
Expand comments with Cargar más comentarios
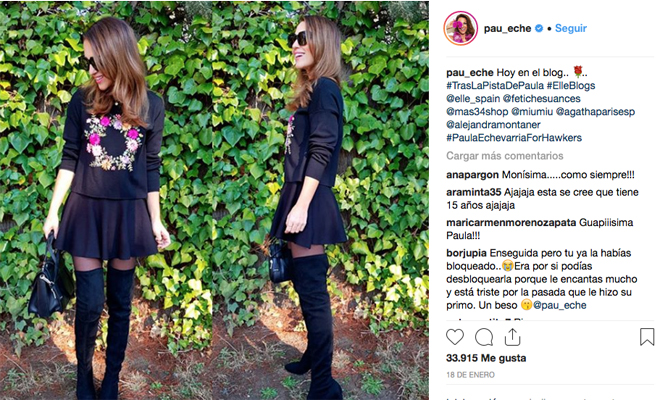[505, 156]
